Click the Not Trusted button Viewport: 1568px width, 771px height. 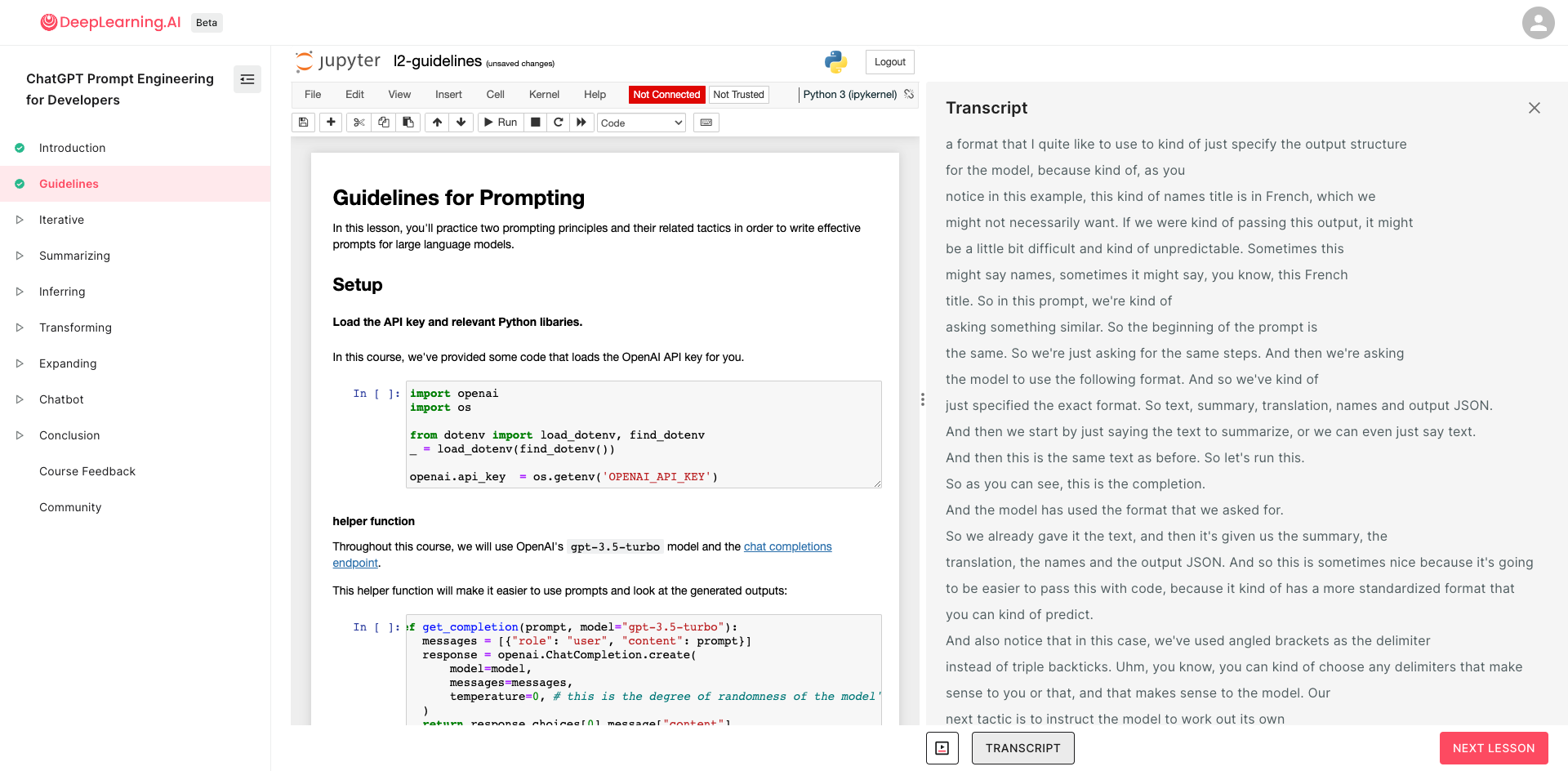pos(739,95)
